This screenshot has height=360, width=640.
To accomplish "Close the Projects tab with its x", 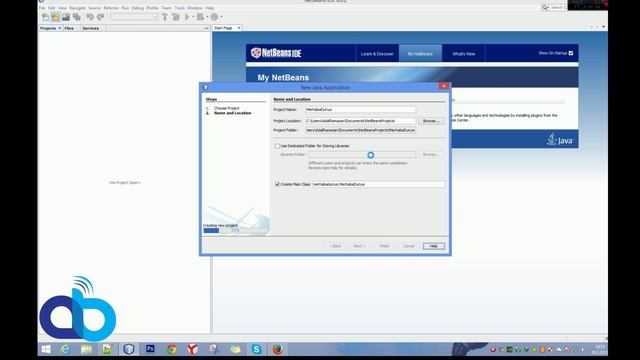I will point(60,28).
